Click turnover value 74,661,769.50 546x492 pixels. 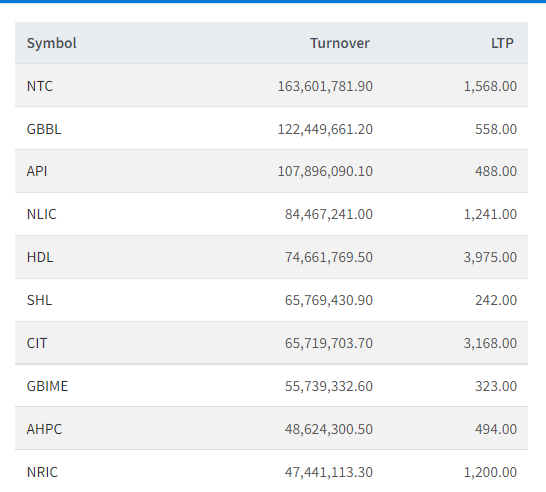pos(329,257)
